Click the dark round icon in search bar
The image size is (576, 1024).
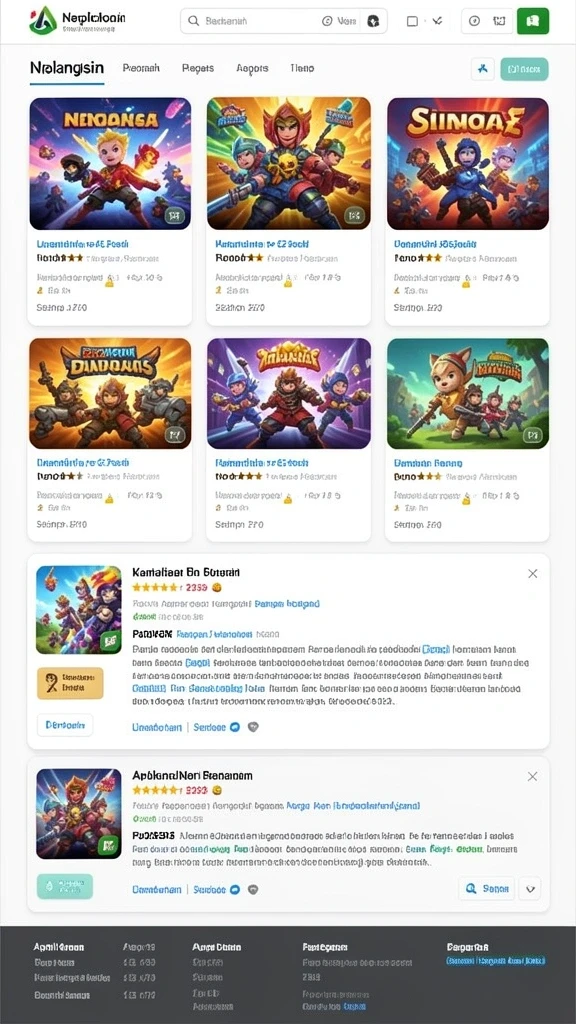374,21
